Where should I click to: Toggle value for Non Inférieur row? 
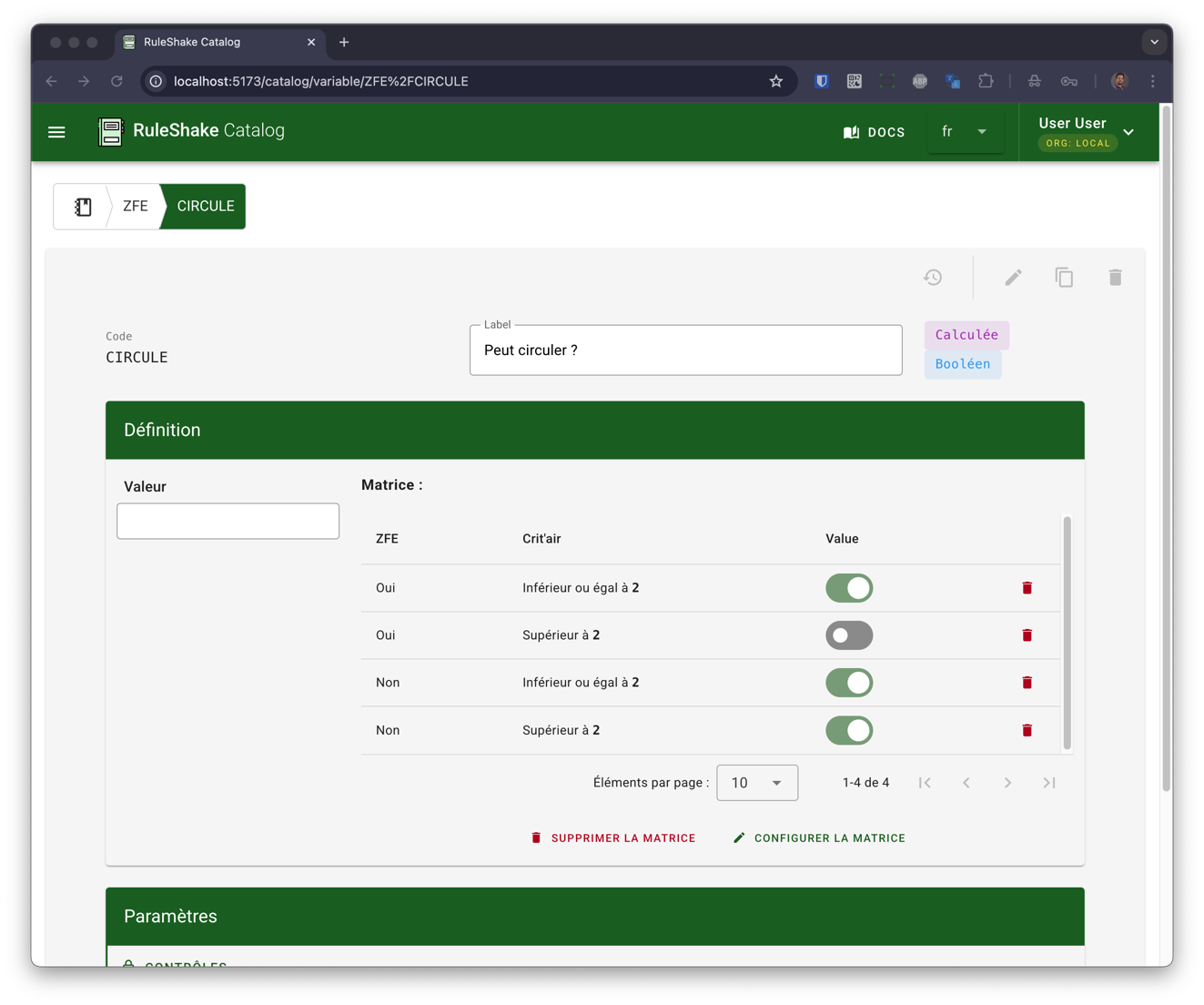[848, 683]
